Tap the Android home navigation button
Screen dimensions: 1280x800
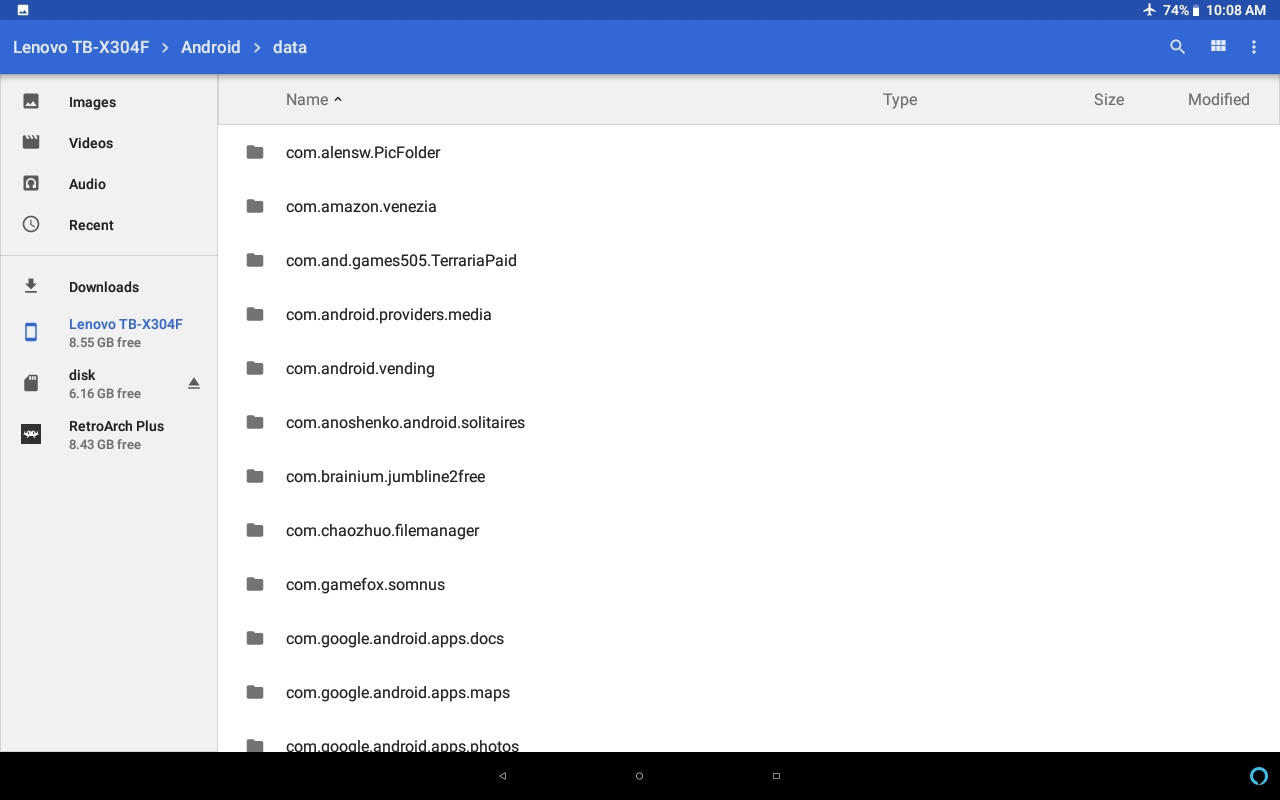(639, 776)
